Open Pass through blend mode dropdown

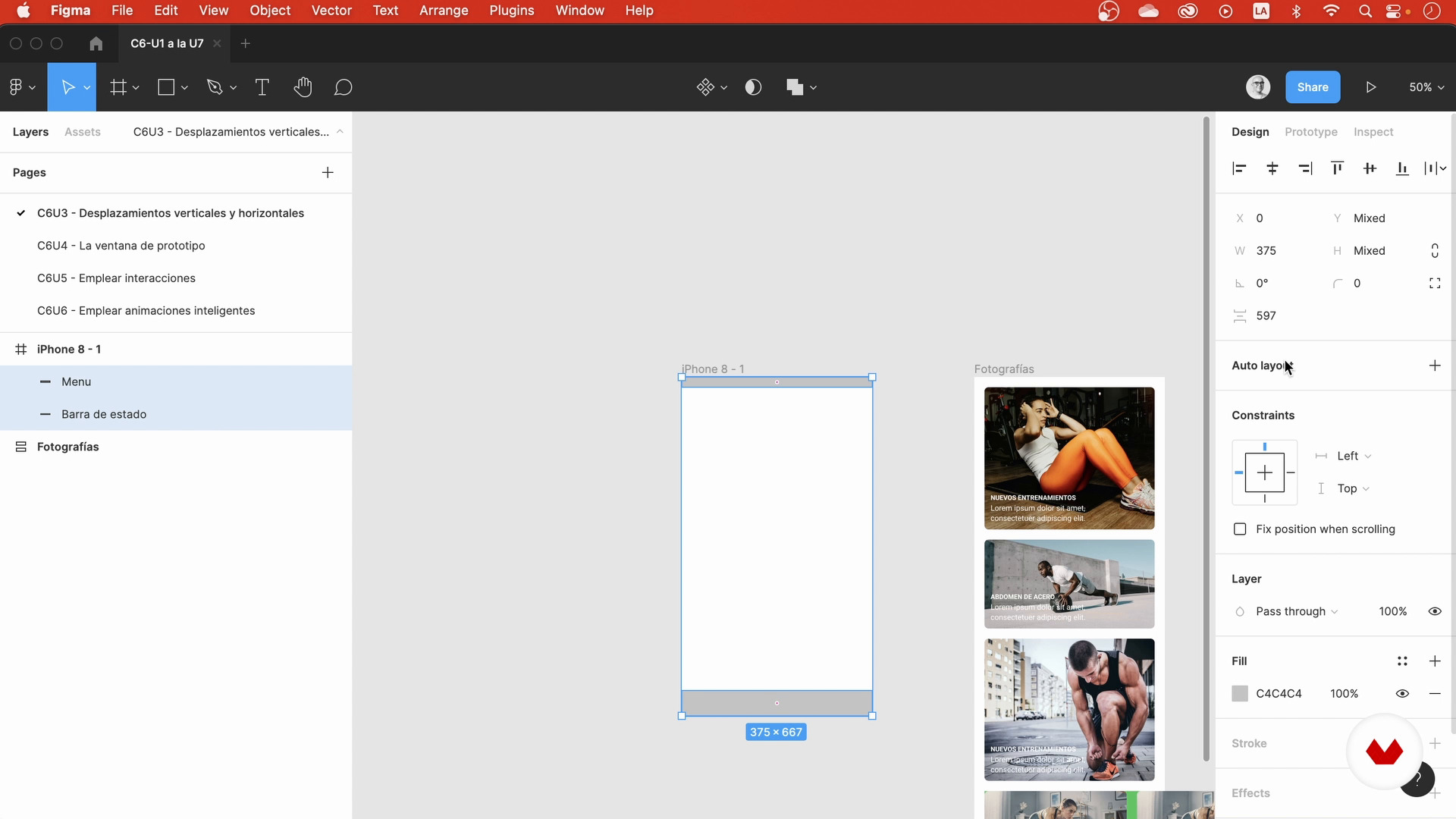click(1297, 612)
